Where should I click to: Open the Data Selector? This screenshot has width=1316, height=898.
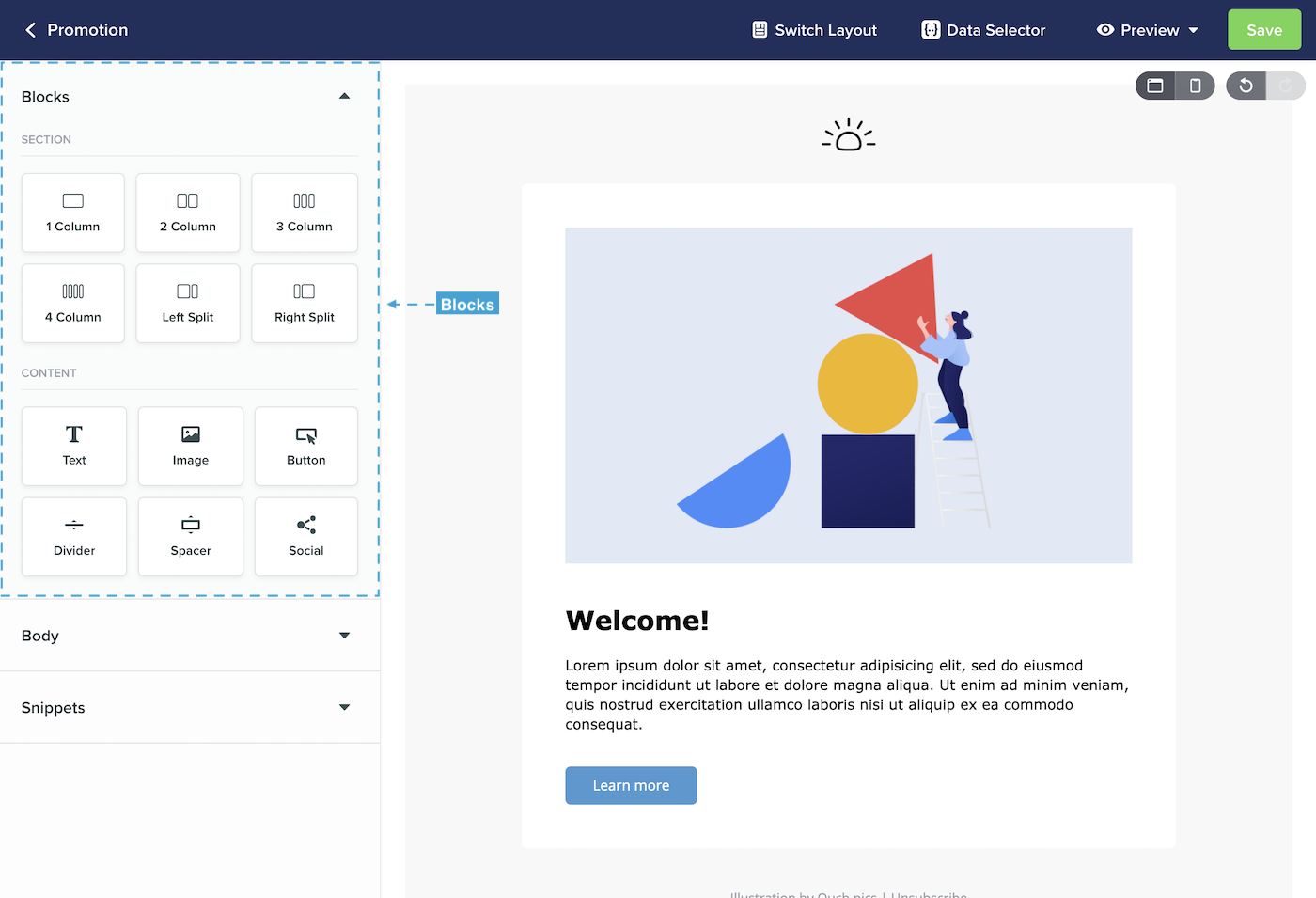982,29
